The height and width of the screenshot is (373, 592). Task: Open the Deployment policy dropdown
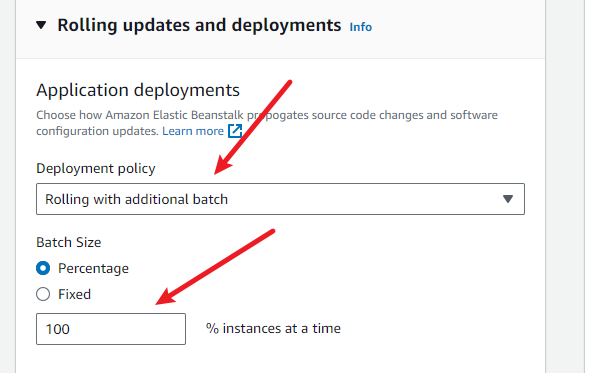(280, 199)
